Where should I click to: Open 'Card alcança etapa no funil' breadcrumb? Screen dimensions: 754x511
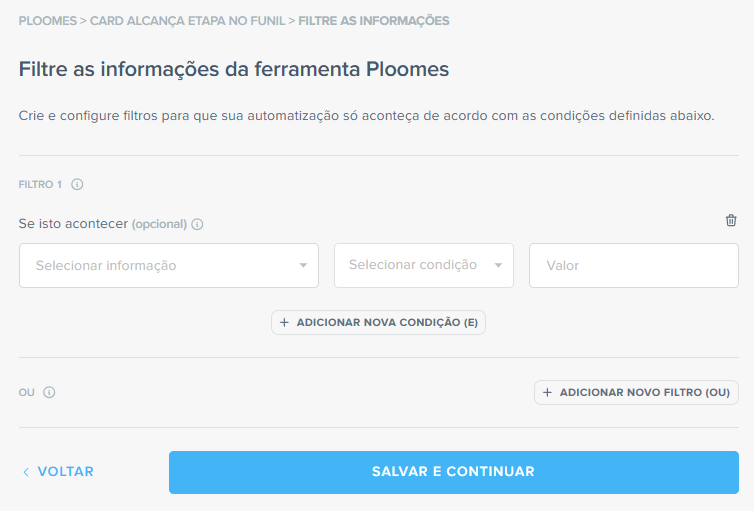[x=187, y=20]
